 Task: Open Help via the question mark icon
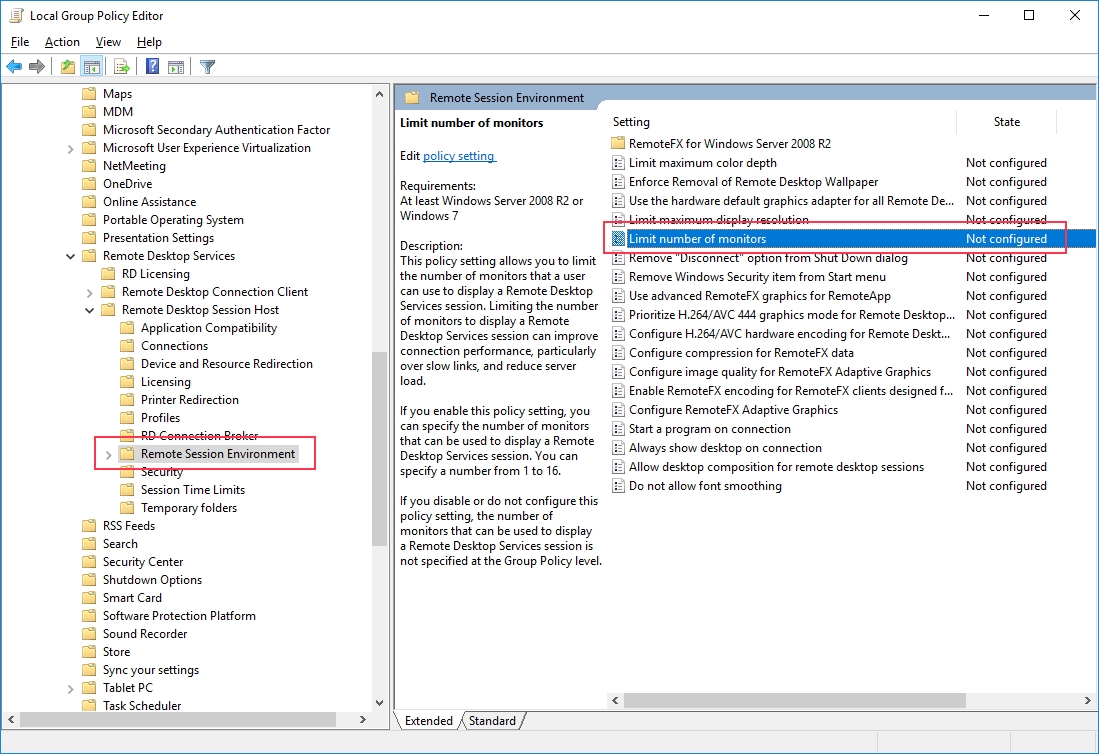[x=152, y=67]
